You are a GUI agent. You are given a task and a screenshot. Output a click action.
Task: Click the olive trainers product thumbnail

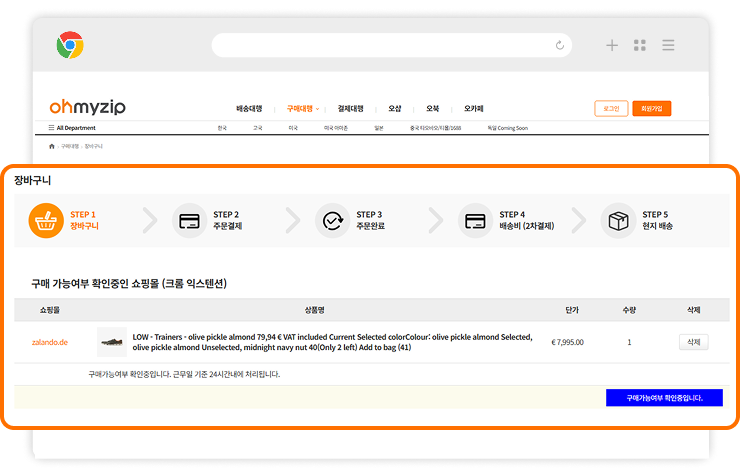tap(112, 342)
